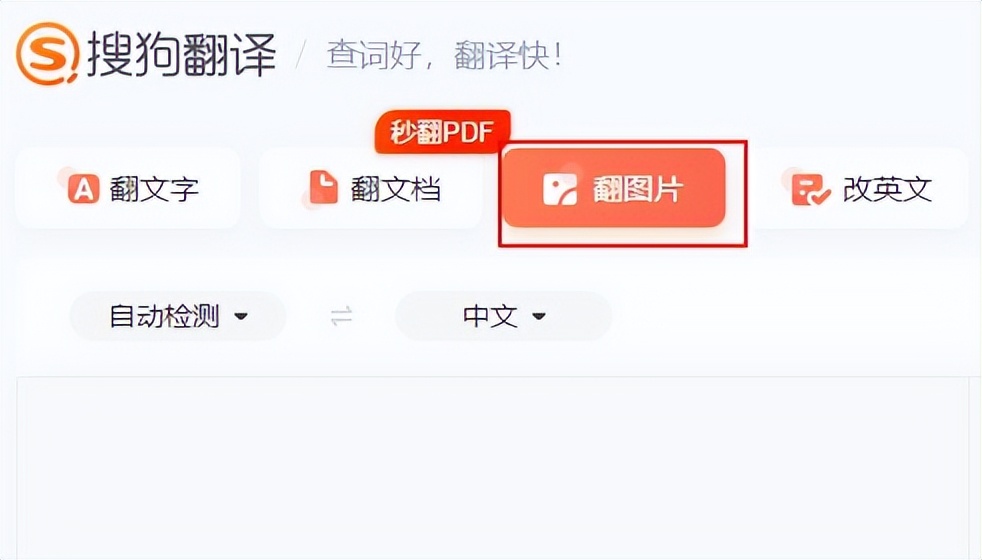The height and width of the screenshot is (560, 982).
Task: Click the slogan 查词好，翻译快!
Action: click(x=444, y=55)
